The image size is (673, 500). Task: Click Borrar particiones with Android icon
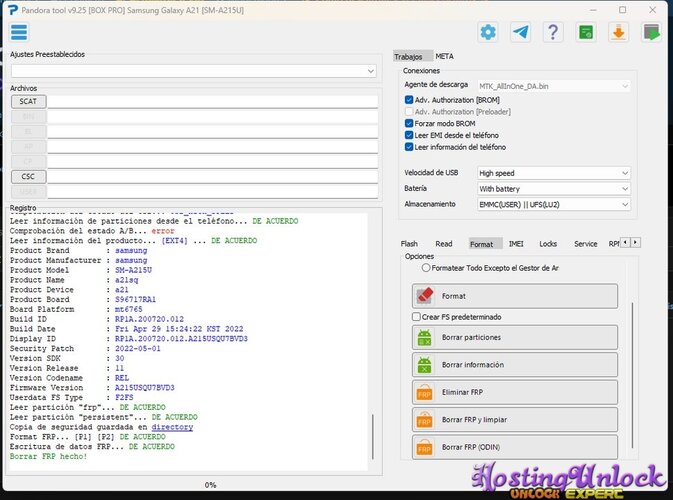coord(515,337)
